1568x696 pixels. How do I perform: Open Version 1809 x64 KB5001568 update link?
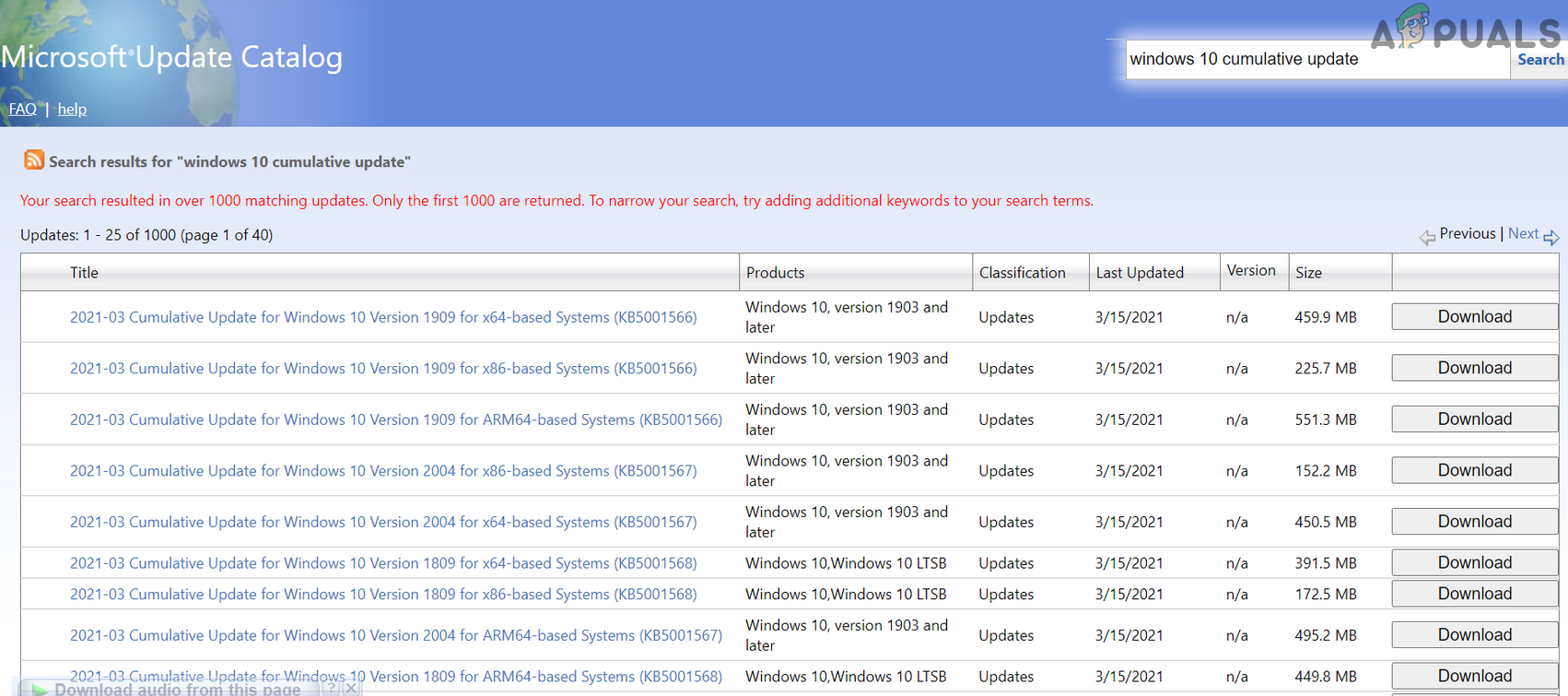click(383, 563)
